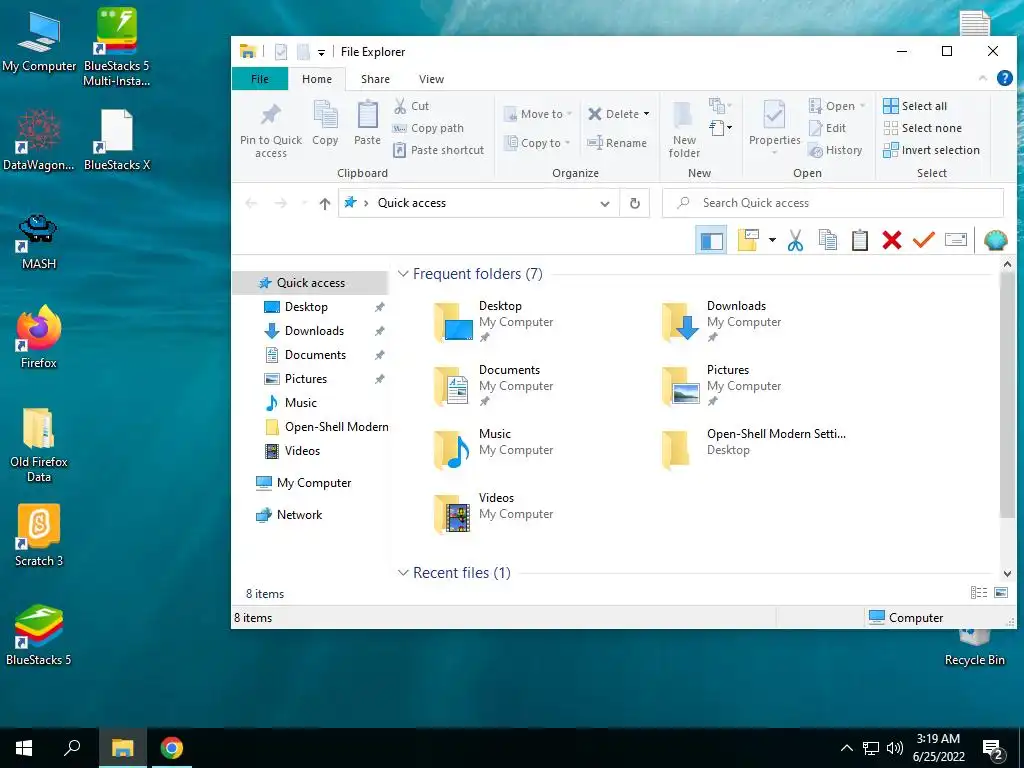The width and height of the screenshot is (1024, 768).
Task: Switch to large icons view layout
Action: (x=1000, y=593)
